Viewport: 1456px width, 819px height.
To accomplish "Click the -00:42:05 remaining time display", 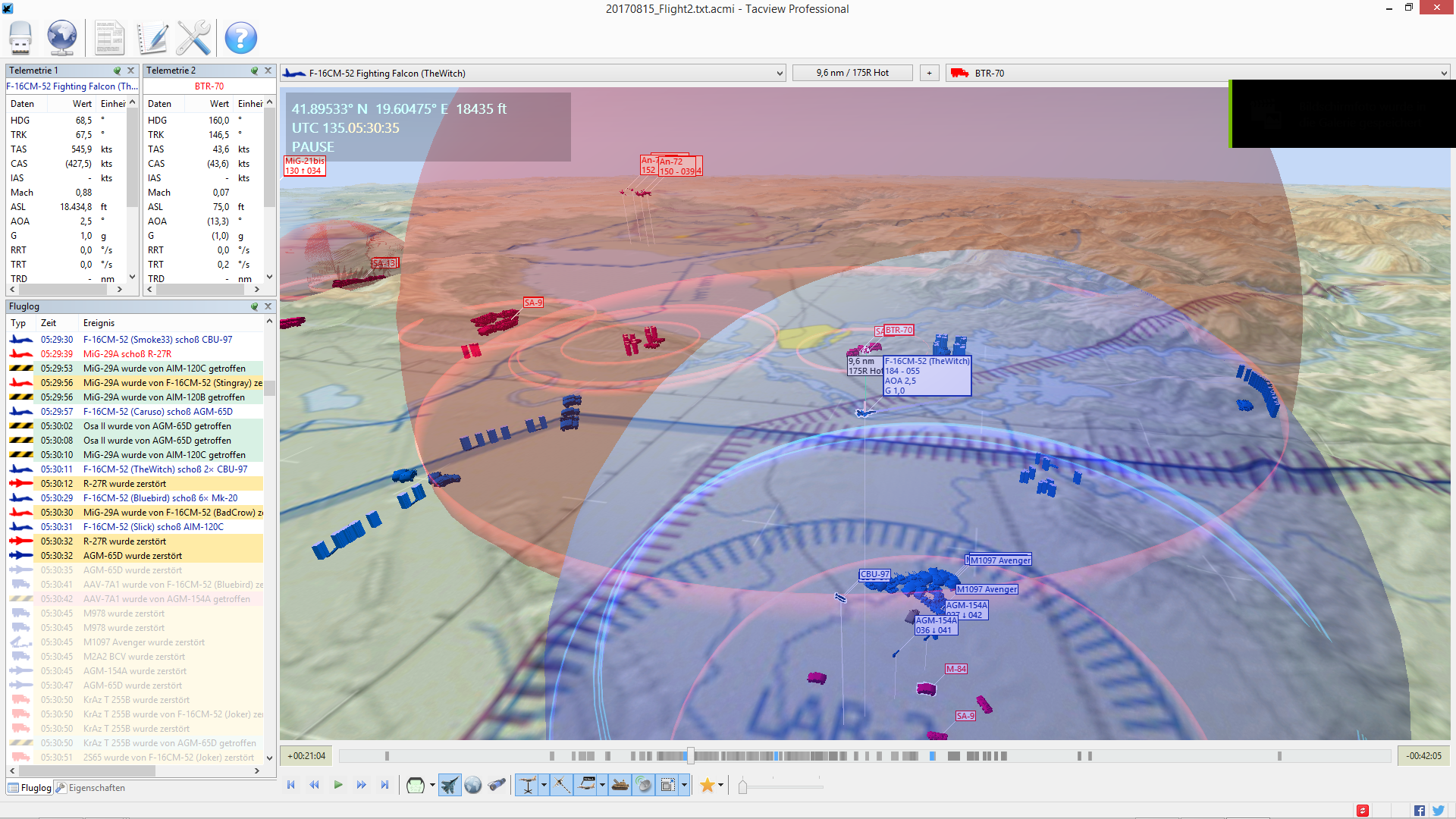I will coord(1423,755).
